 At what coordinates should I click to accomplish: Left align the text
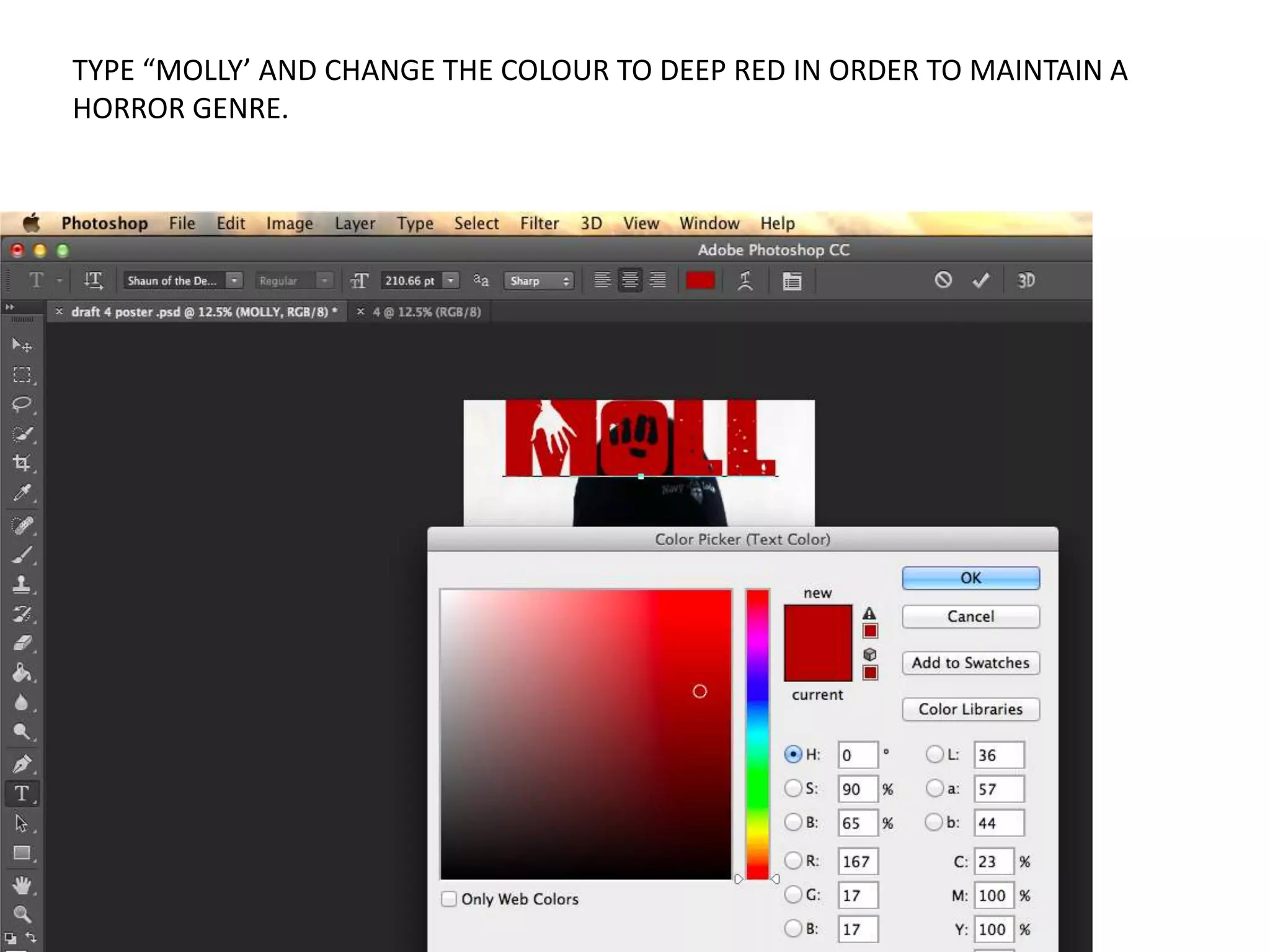point(602,281)
